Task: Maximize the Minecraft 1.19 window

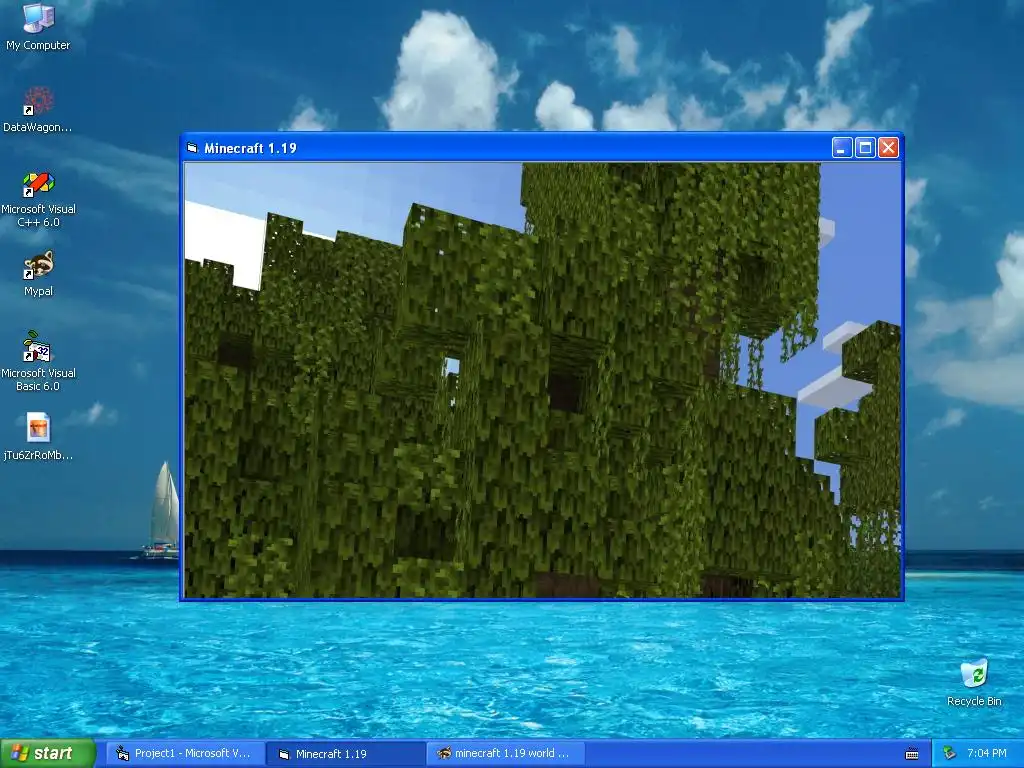Action: pos(865,148)
